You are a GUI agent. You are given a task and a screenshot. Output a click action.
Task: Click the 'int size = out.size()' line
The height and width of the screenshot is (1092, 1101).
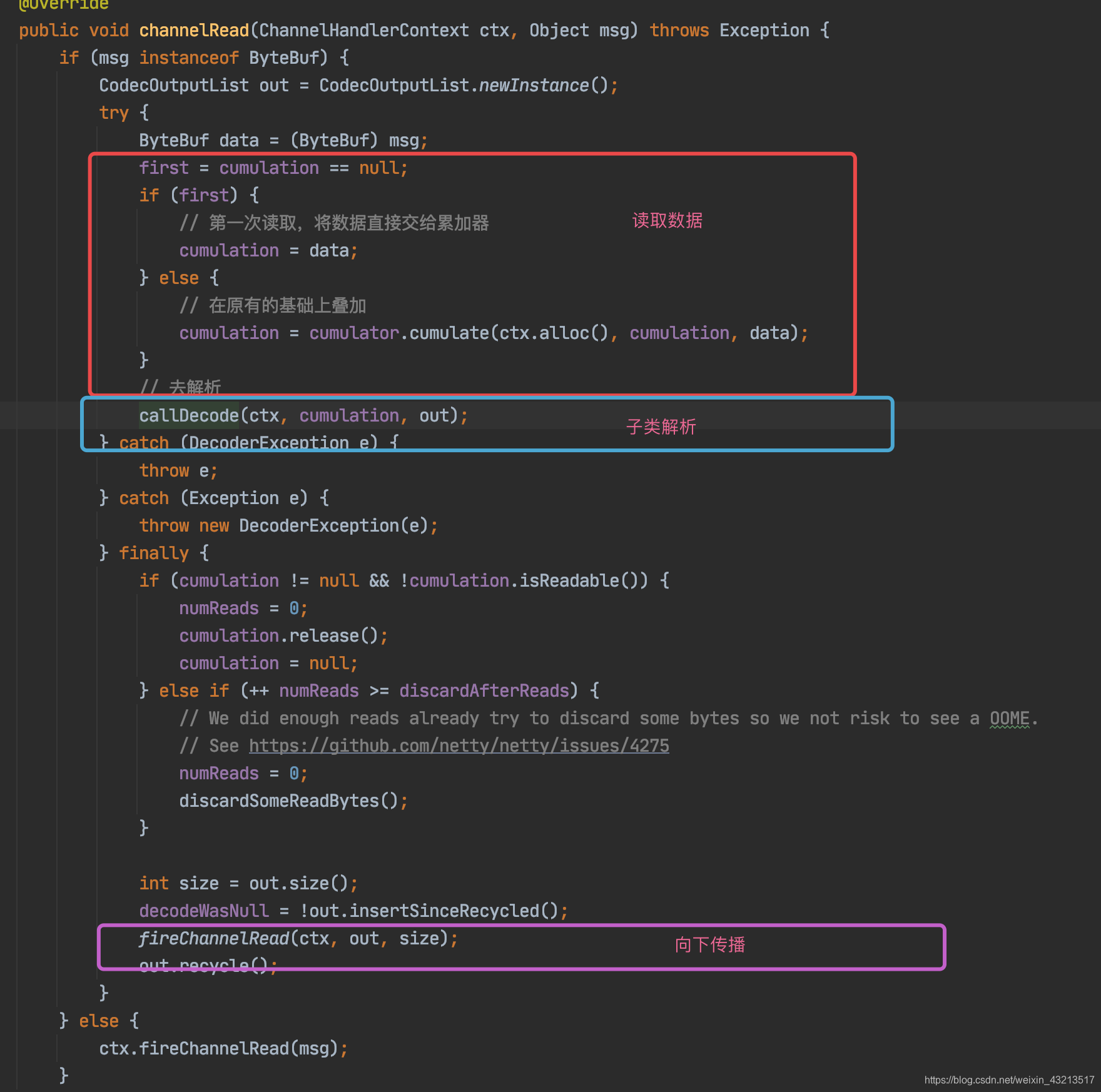pyautogui.click(x=248, y=883)
